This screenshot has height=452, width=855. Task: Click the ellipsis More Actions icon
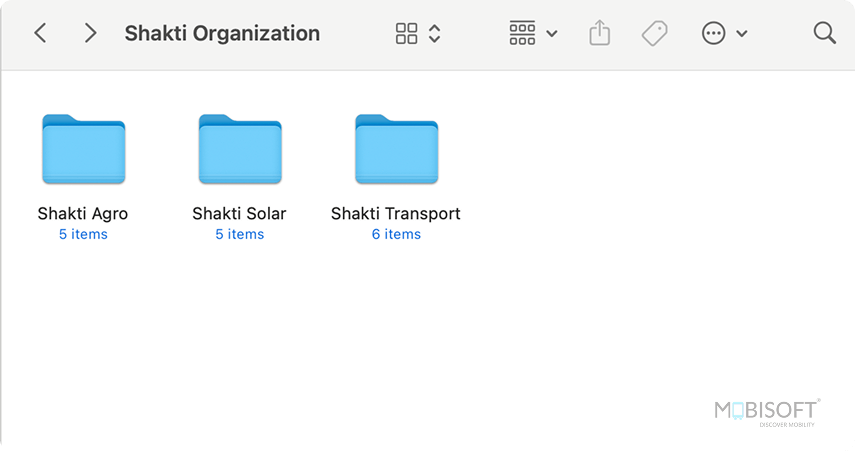(x=713, y=33)
